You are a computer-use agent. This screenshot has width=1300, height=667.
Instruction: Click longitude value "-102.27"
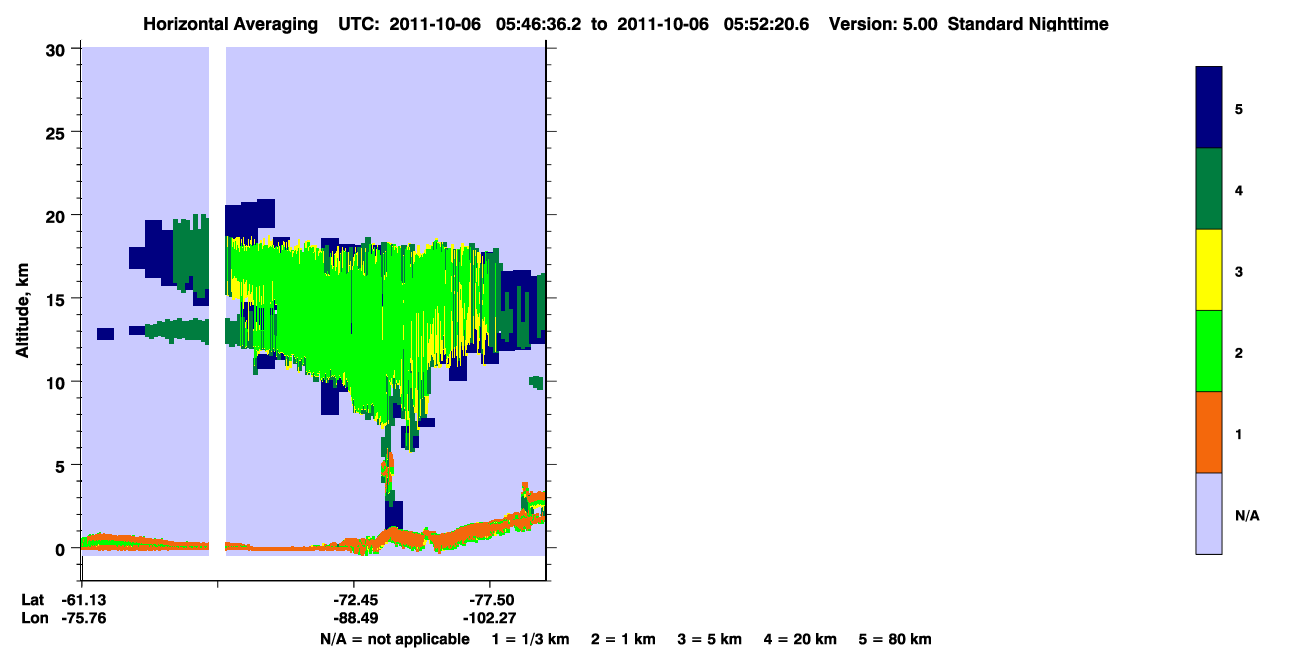point(490,618)
